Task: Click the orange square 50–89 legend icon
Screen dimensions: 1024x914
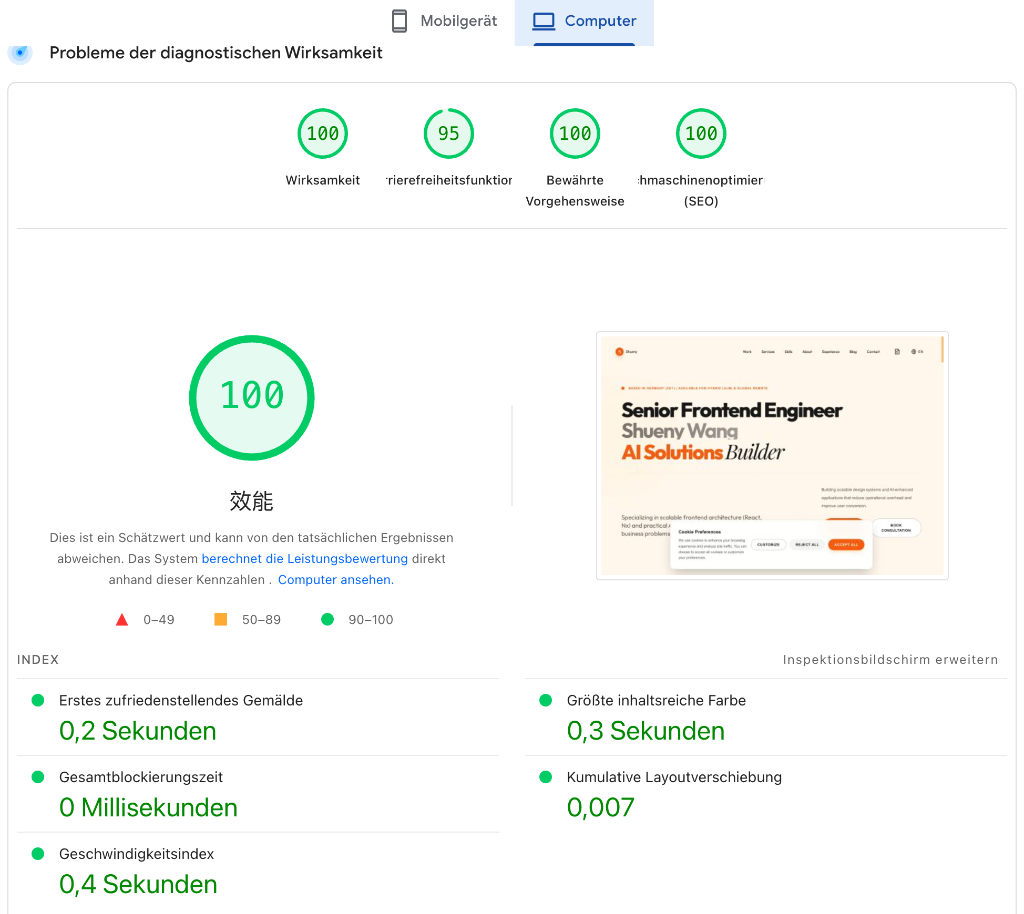Action: pyautogui.click(x=221, y=620)
